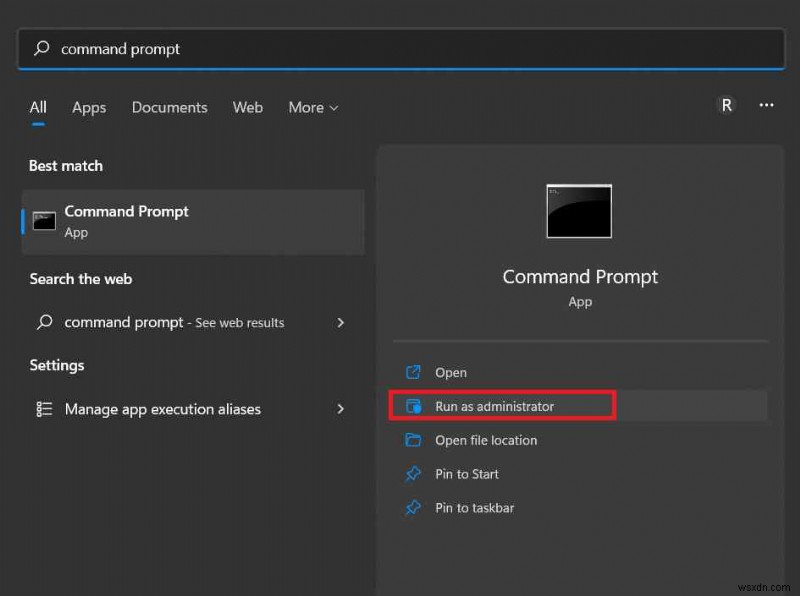Click the Open file location icon
The width and height of the screenshot is (800, 596).
tap(414, 440)
